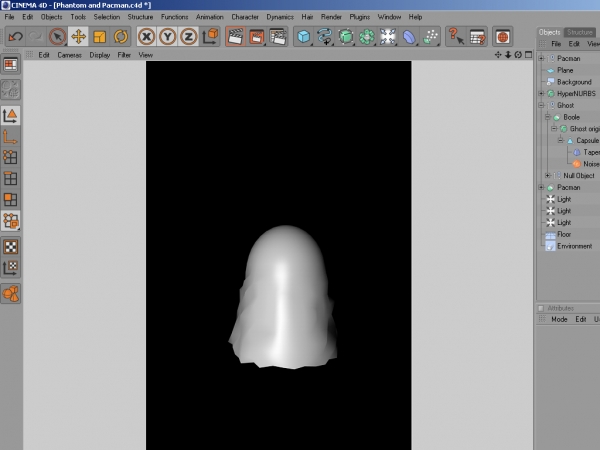Click the orange spheres icon in left palette
The width and height of the screenshot is (600, 450).
(x=10, y=294)
